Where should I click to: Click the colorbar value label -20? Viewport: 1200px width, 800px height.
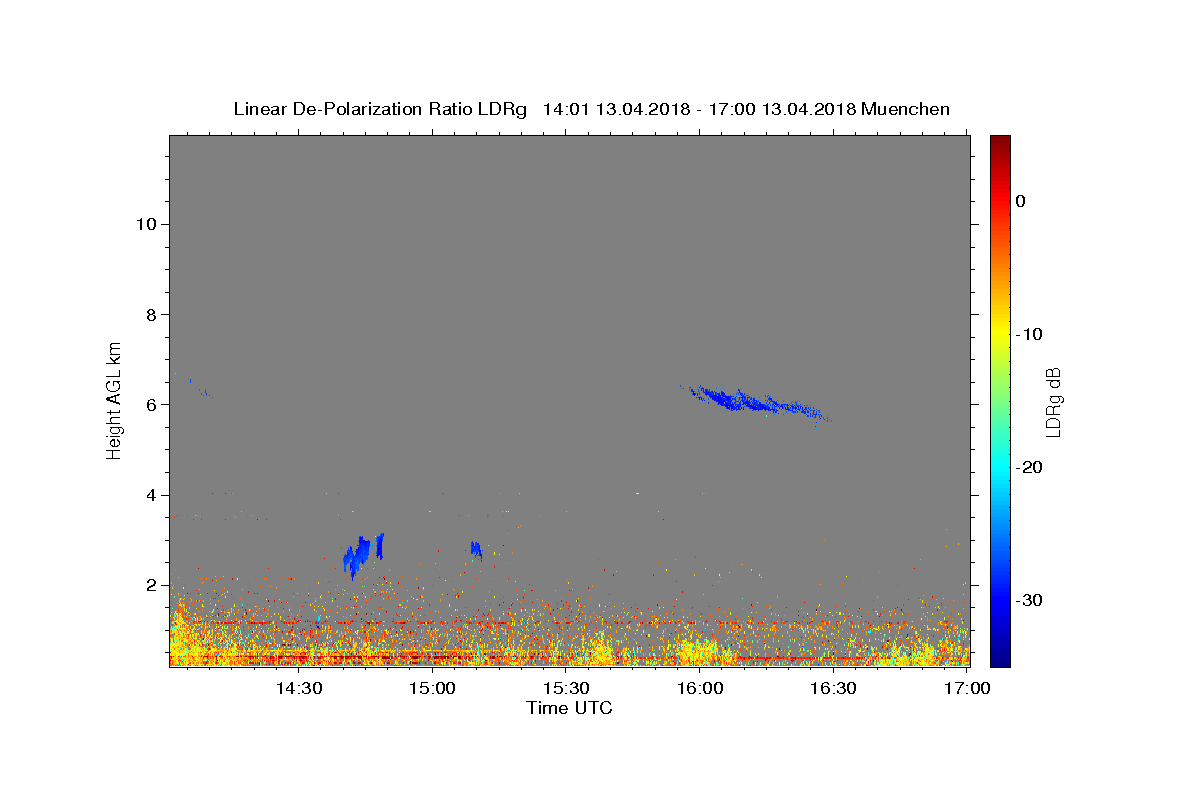tap(1028, 467)
